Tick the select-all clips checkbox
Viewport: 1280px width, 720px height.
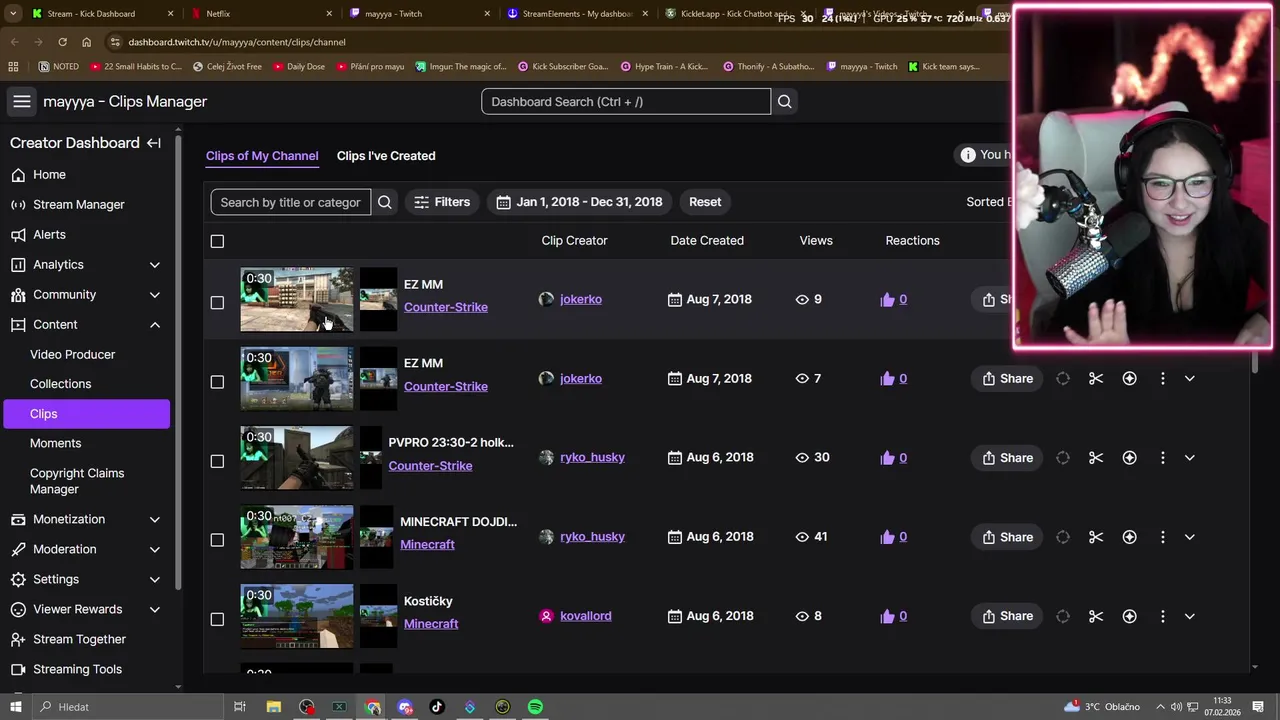[217, 241]
